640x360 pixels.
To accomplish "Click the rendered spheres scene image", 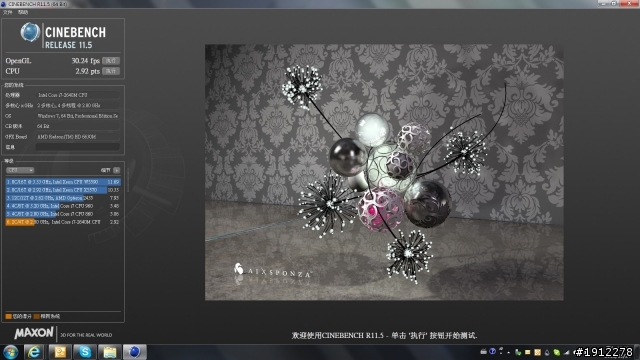I will pyautogui.click(x=384, y=172).
